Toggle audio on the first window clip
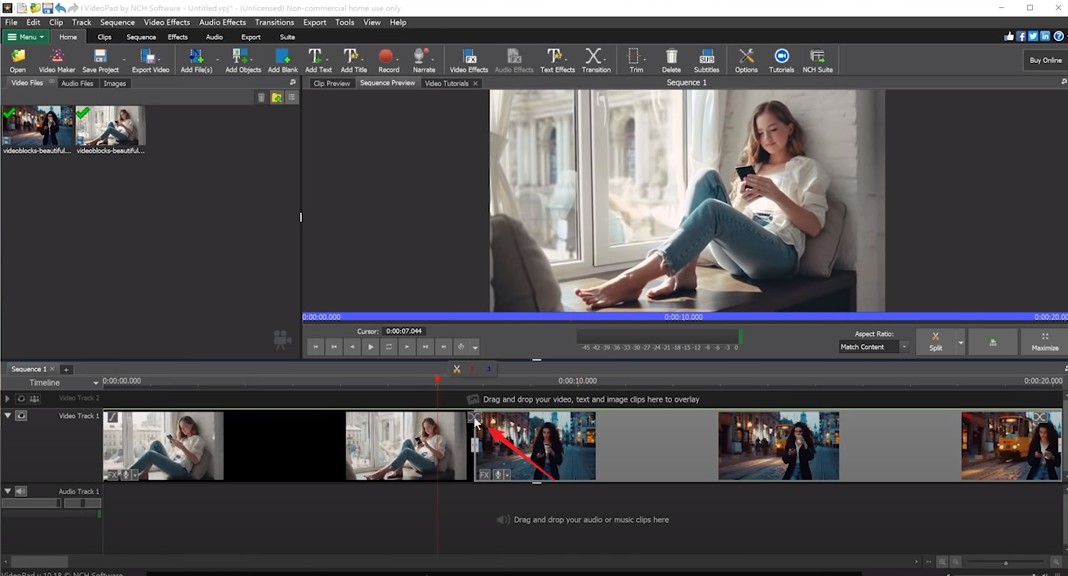The width and height of the screenshot is (1068, 576). [x=125, y=475]
